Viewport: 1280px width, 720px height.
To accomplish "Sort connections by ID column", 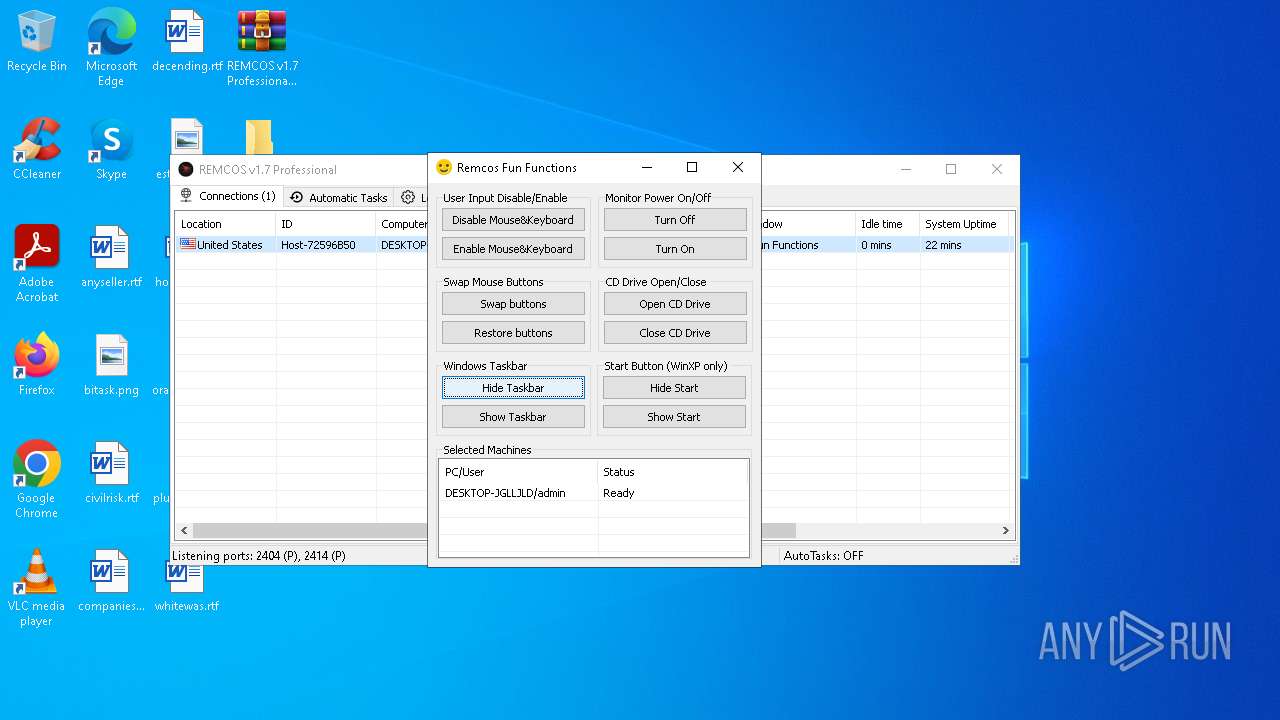I will (x=325, y=224).
